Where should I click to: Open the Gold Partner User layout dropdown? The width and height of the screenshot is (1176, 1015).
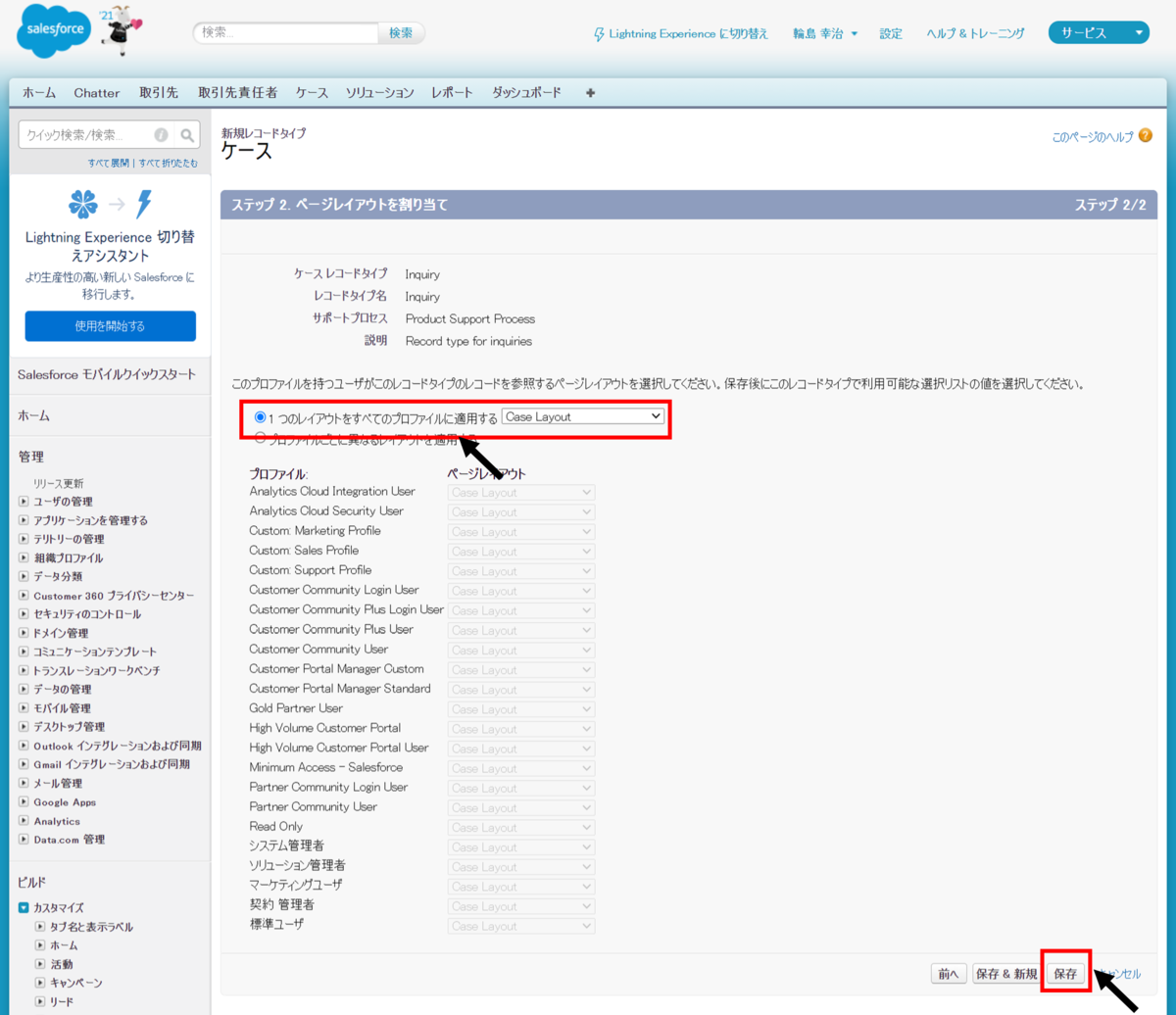(x=521, y=708)
